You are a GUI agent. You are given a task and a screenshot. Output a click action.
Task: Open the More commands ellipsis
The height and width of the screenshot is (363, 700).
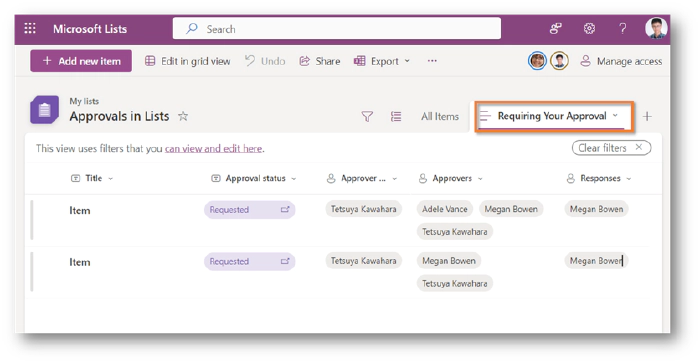[x=432, y=61]
